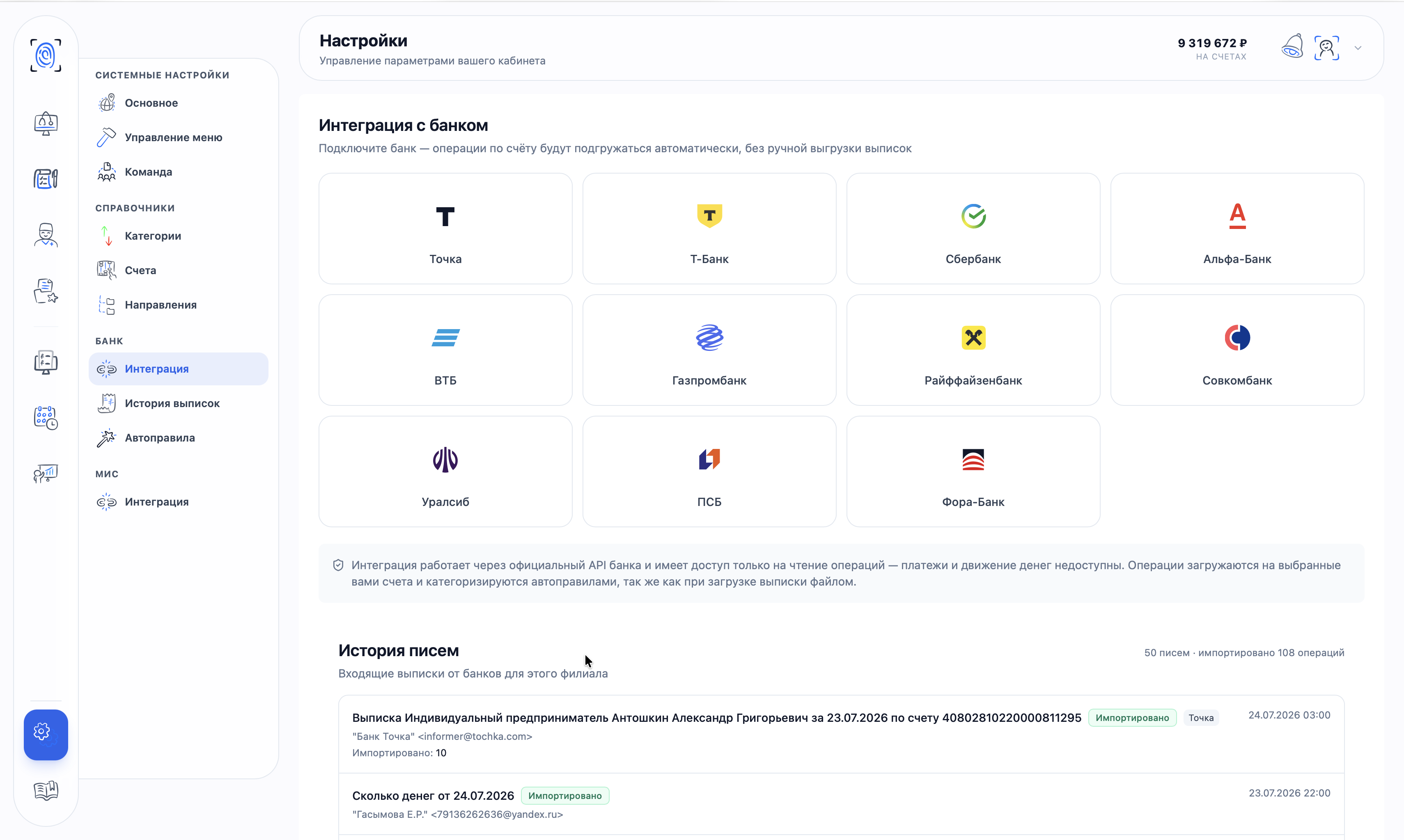Click the 24.07.2026 03:00 timestamp
This screenshot has height=840, width=1404.
point(1289,716)
